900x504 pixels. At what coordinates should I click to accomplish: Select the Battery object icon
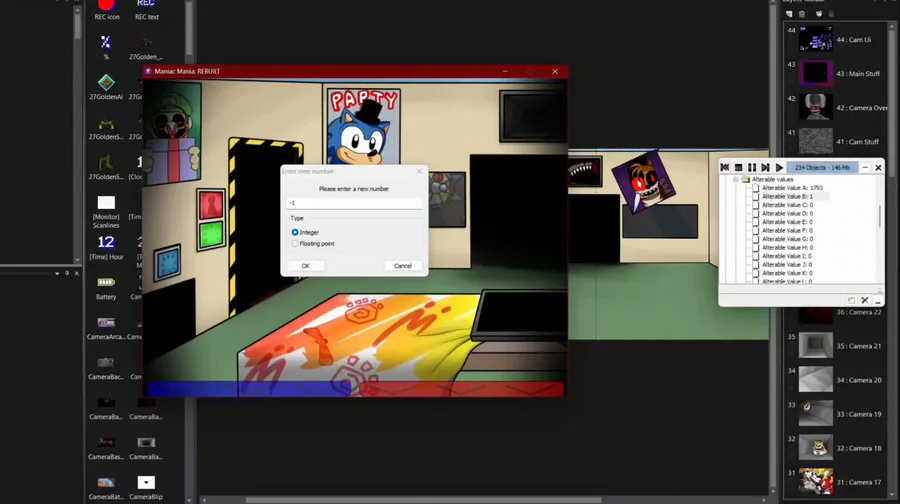click(106, 282)
